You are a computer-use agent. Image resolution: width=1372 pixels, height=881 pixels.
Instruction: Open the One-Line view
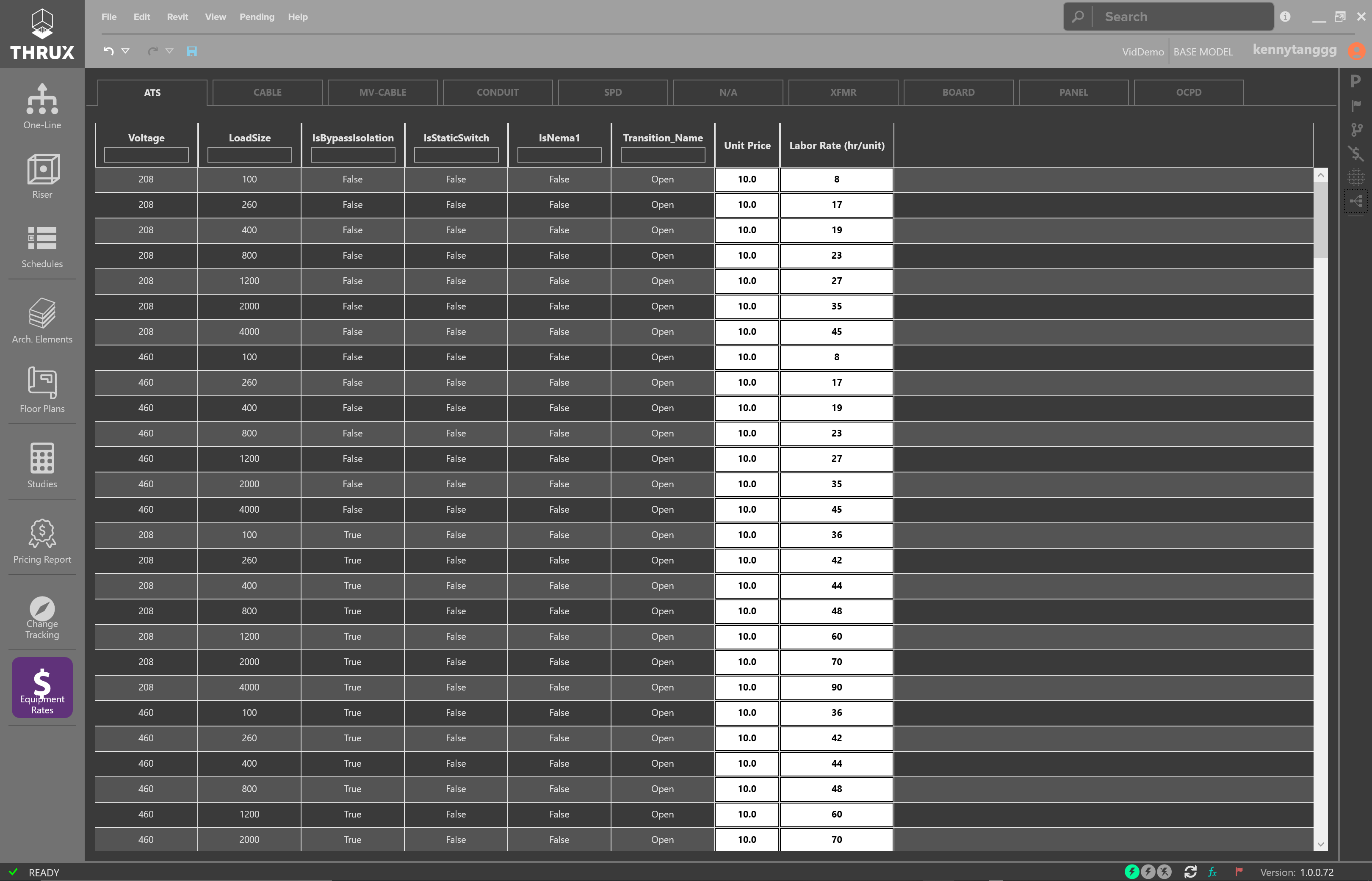pyautogui.click(x=42, y=106)
